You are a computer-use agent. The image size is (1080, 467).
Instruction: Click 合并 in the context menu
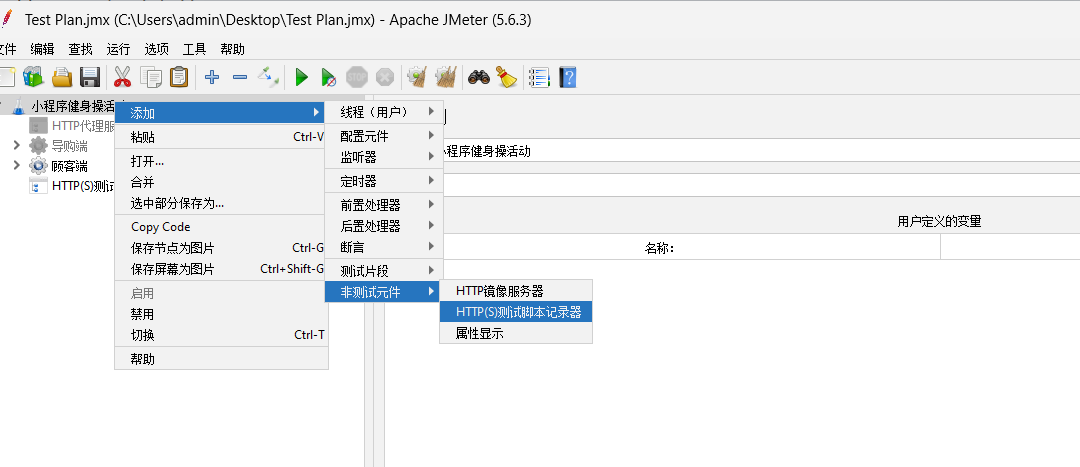tap(220, 183)
